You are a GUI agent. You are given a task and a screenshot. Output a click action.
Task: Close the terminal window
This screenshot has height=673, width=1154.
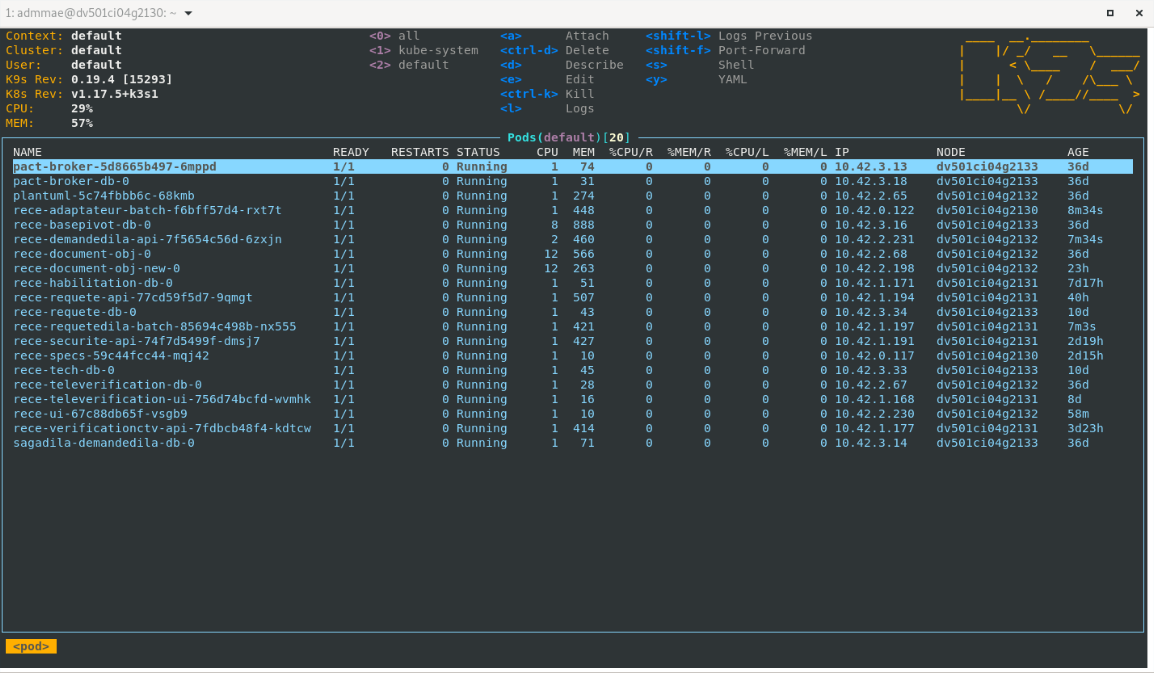(x=1139, y=13)
